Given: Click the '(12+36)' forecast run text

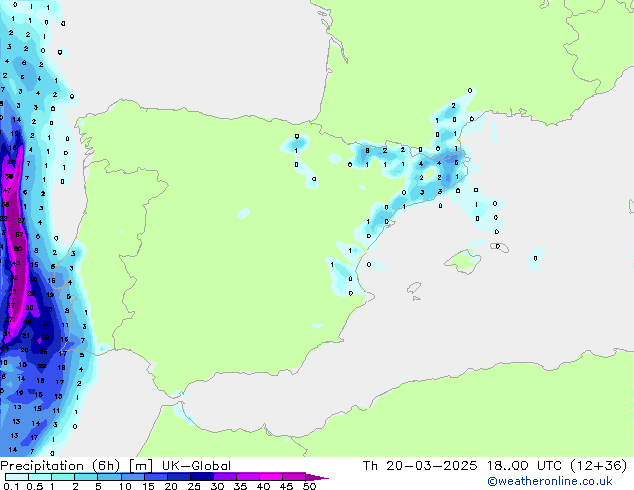Looking at the screenshot, I should click(x=599, y=466).
